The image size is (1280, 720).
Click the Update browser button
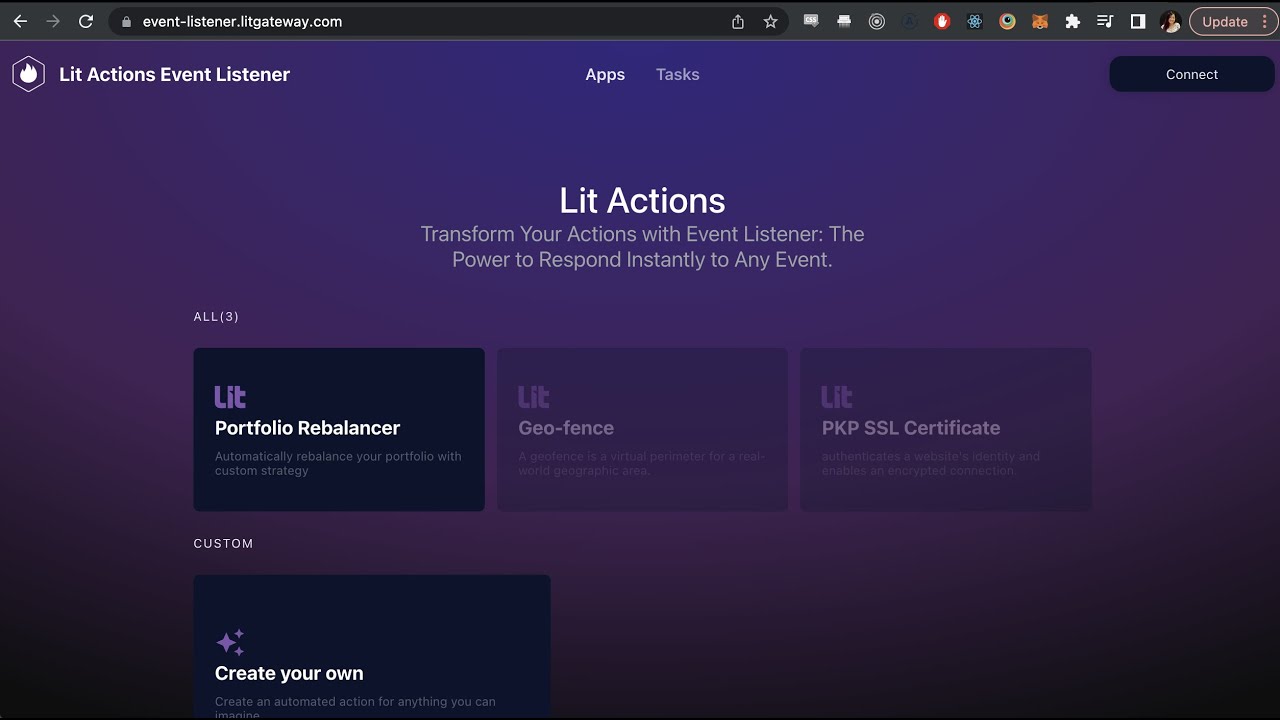[x=1225, y=21]
